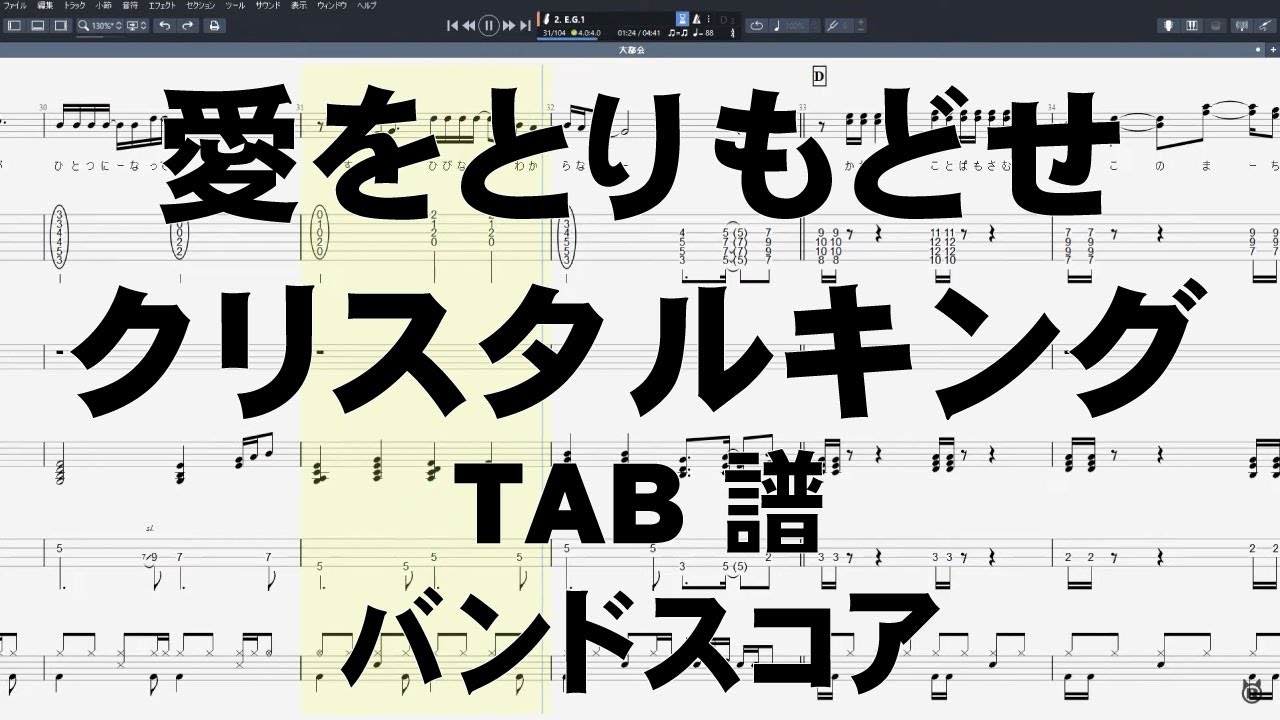
Task: Toggle the count-in hourglass button
Action: click(683, 18)
